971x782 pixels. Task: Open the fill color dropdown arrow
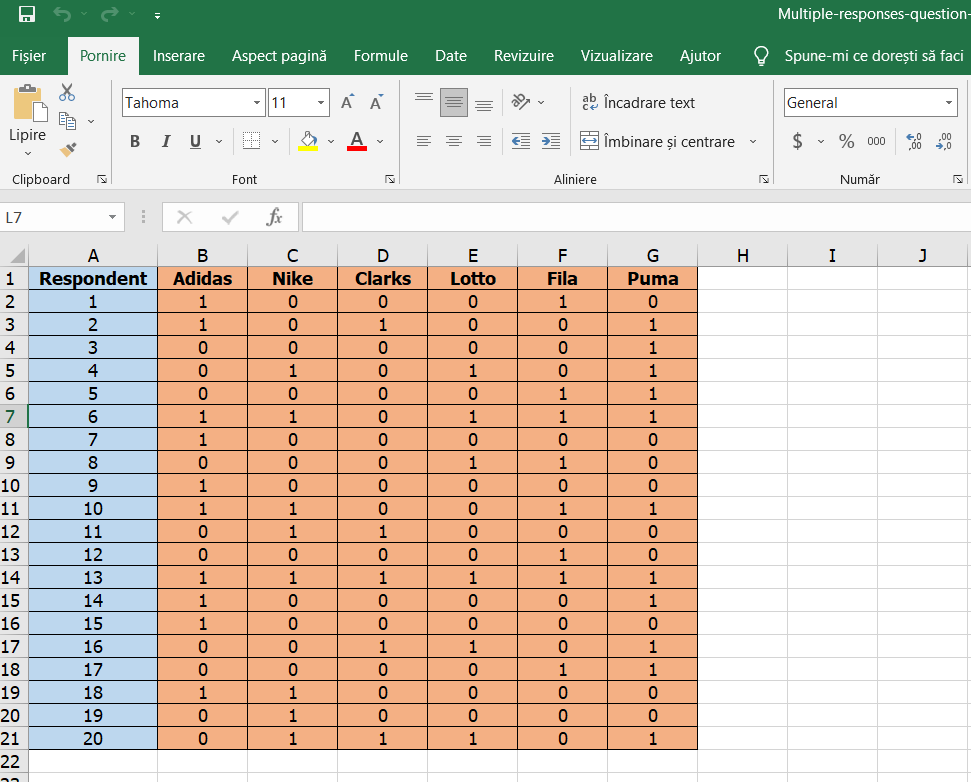click(331, 142)
